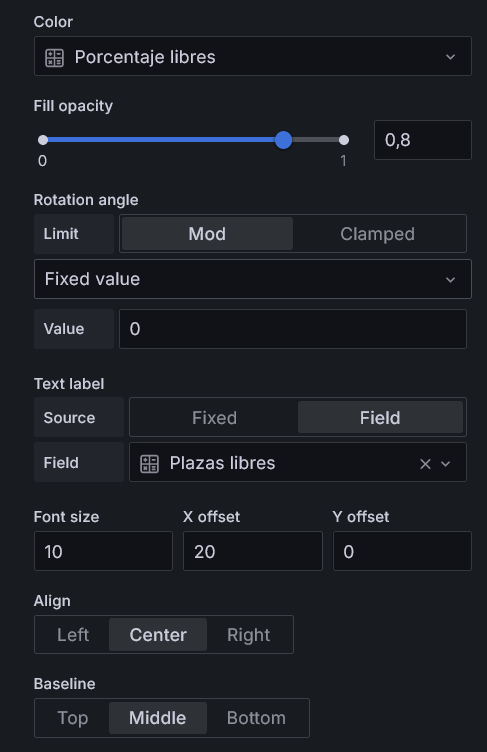Click the Fill opacity slider handle
487x752 pixels.
click(x=284, y=140)
